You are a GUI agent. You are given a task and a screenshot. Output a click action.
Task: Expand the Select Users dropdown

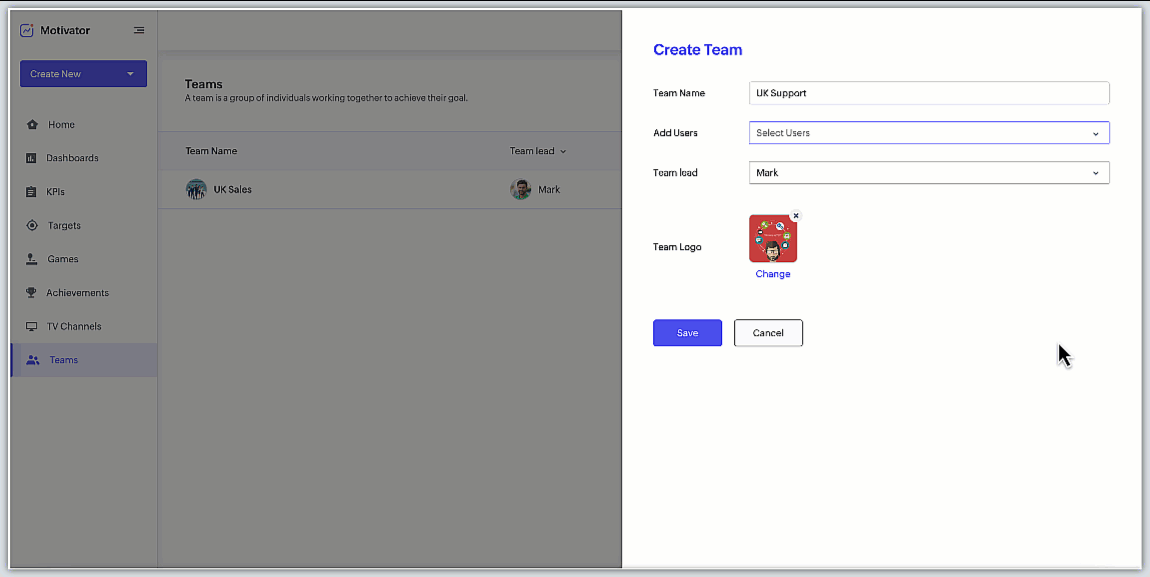pyautogui.click(x=928, y=133)
